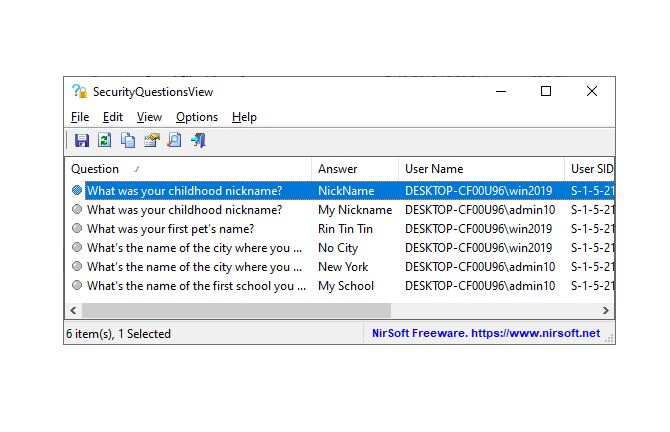Open the View menu
This screenshot has width=670, height=432.
(x=149, y=117)
